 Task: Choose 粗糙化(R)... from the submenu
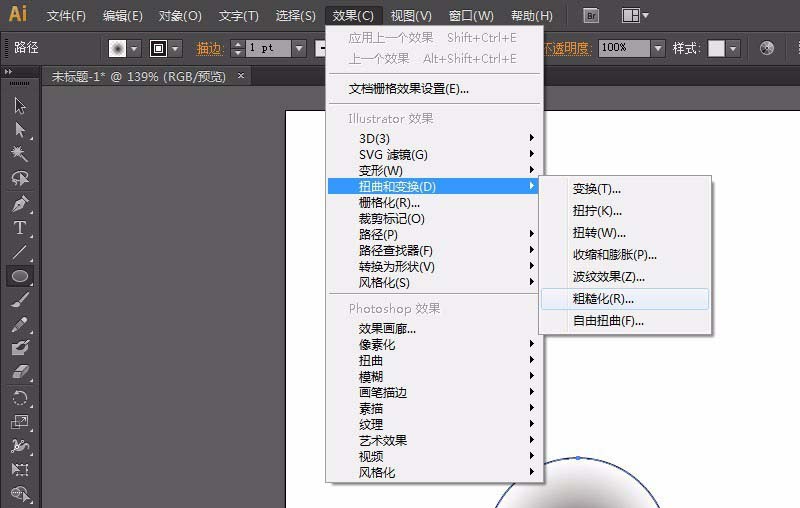click(625, 299)
